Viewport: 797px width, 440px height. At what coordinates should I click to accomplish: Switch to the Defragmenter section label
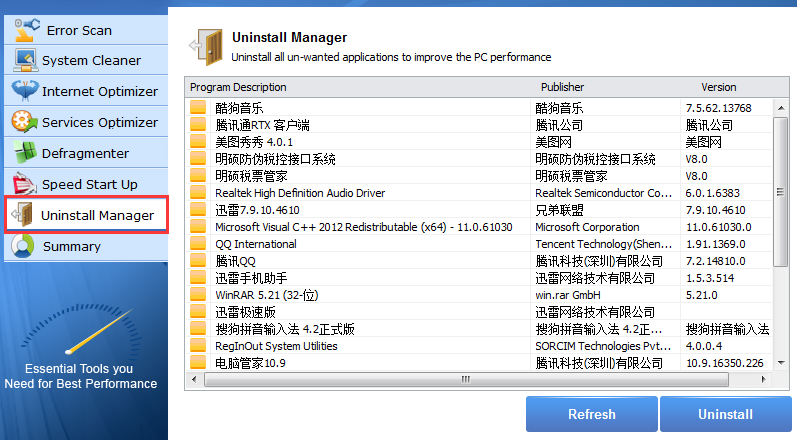(x=85, y=153)
